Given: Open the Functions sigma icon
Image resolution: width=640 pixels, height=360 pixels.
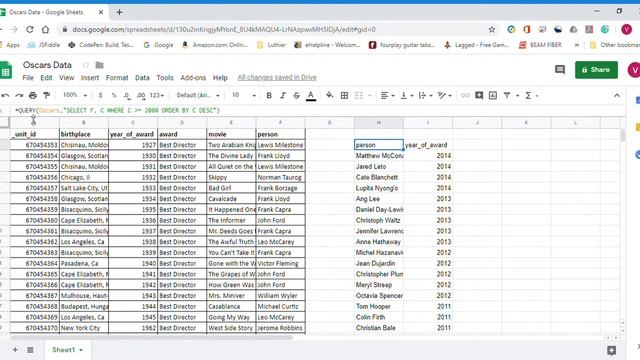Looking at the screenshot, I should [x=528, y=96].
